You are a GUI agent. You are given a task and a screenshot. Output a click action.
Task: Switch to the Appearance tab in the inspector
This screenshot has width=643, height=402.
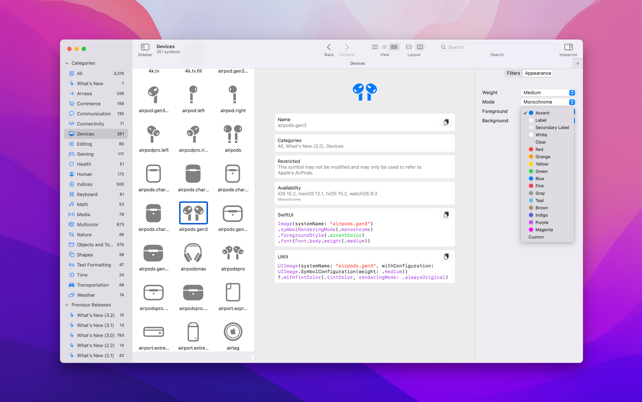coord(538,73)
